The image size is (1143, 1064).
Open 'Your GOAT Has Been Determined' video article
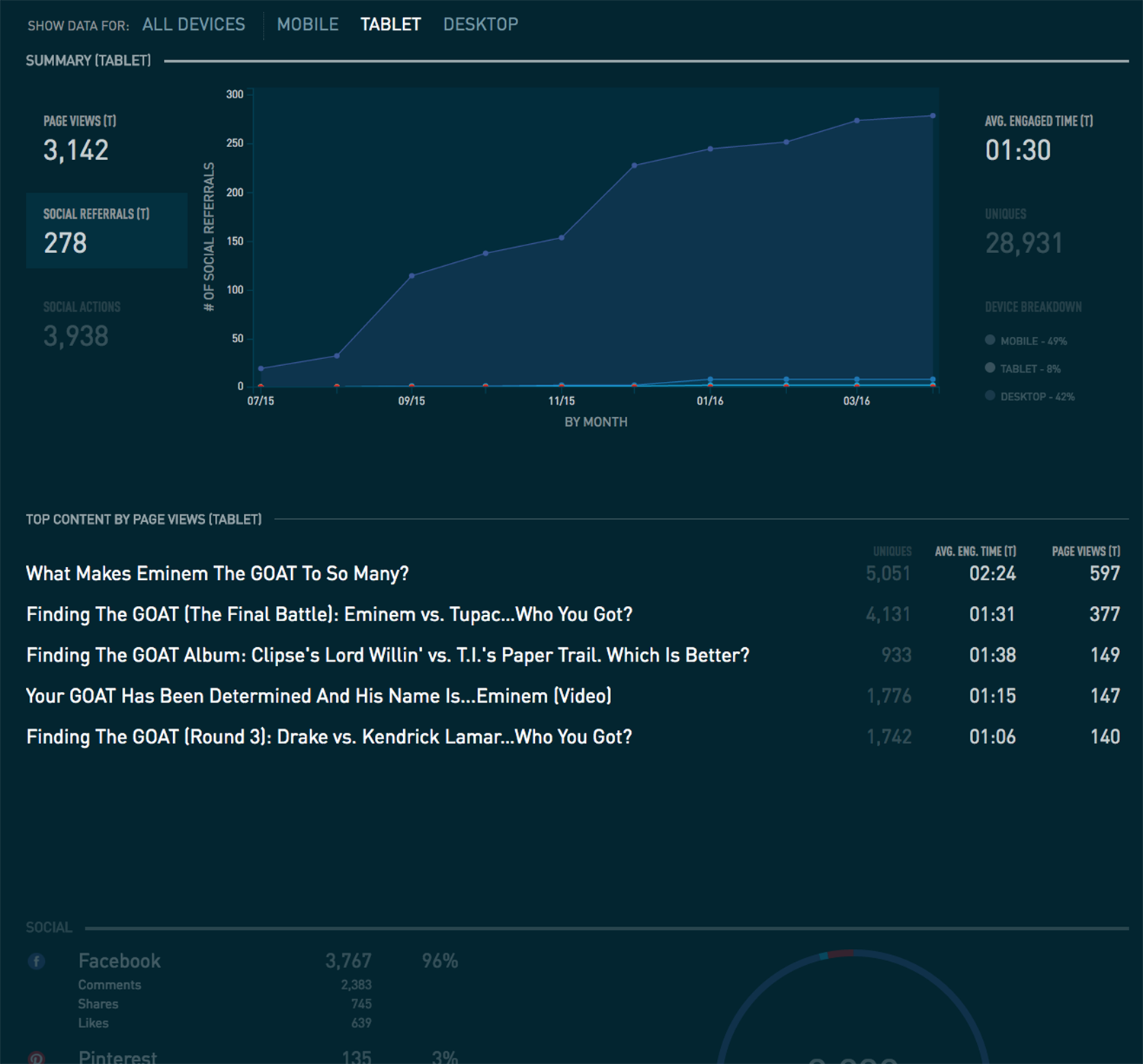pyautogui.click(x=319, y=696)
